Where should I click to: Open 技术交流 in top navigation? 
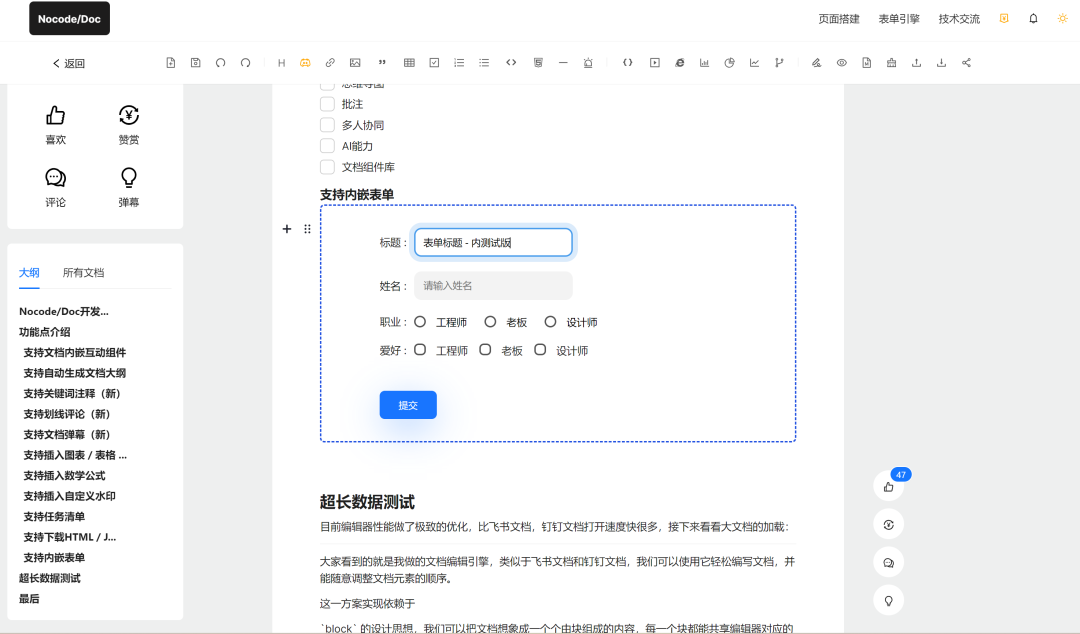click(x=959, y=19)
